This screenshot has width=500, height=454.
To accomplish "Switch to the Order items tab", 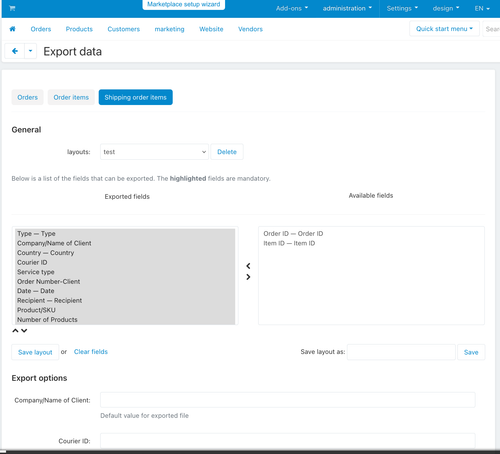I will tap(71, 97).
